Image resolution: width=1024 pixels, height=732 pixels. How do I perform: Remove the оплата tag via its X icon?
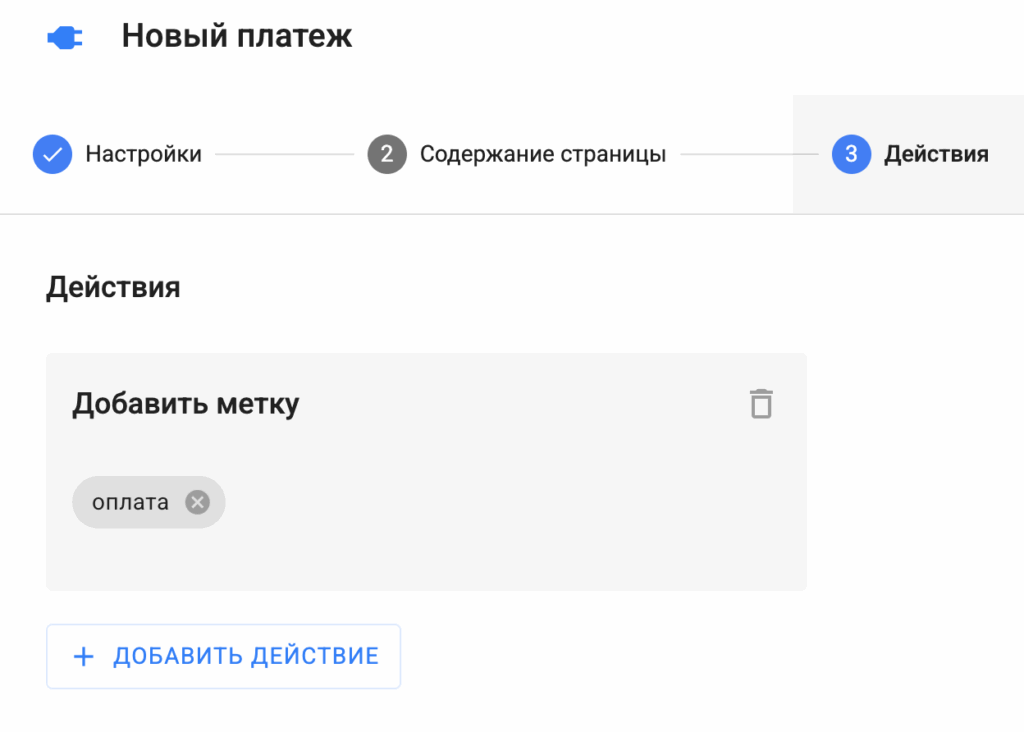click(198, 502)
